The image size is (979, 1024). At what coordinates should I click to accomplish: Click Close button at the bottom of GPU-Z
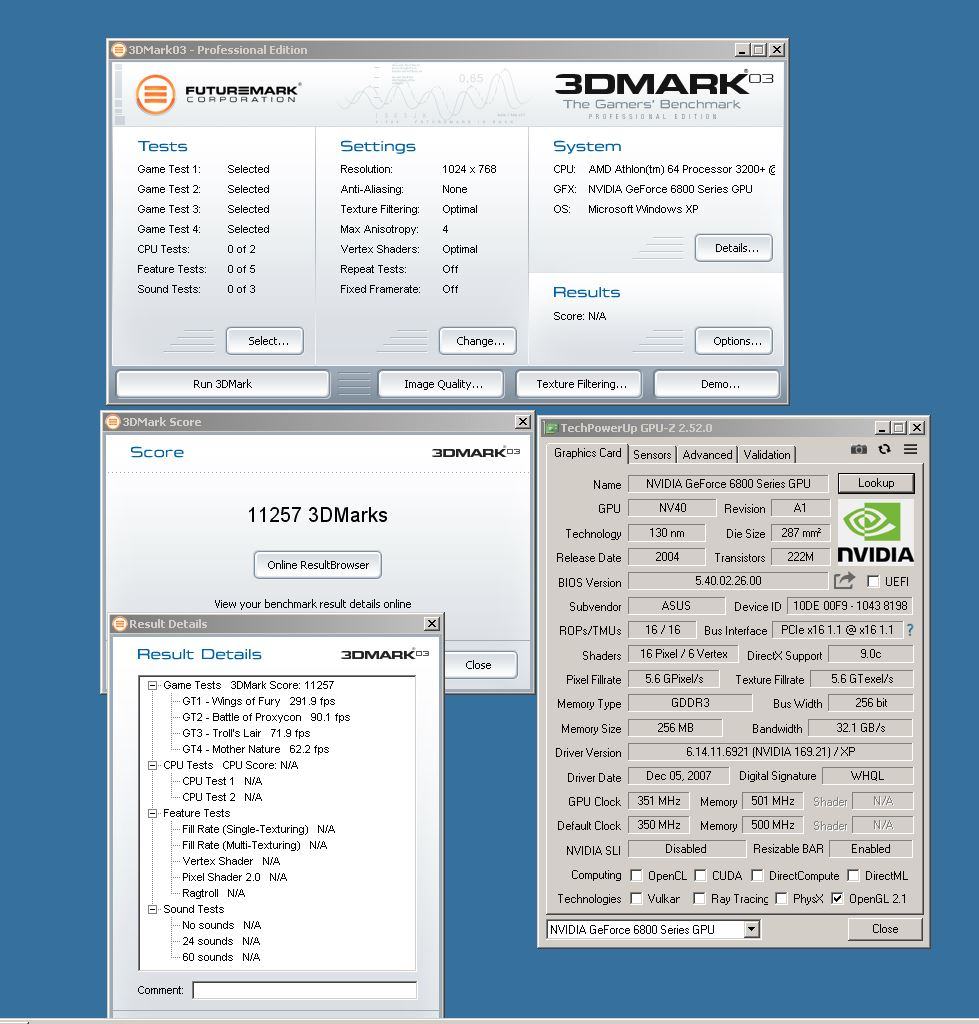coord(885,929)
